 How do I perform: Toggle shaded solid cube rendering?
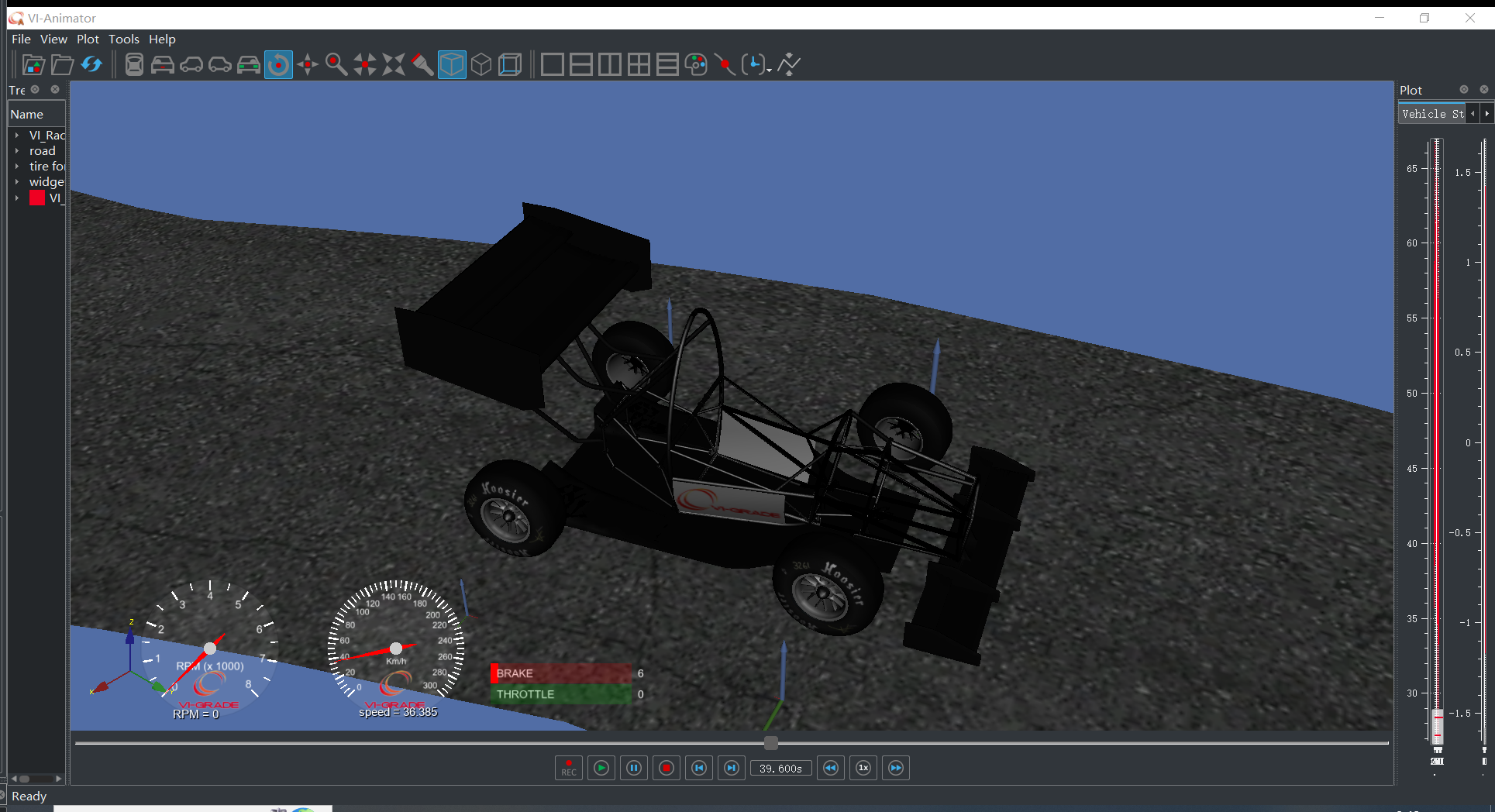[x=452, y=65]
